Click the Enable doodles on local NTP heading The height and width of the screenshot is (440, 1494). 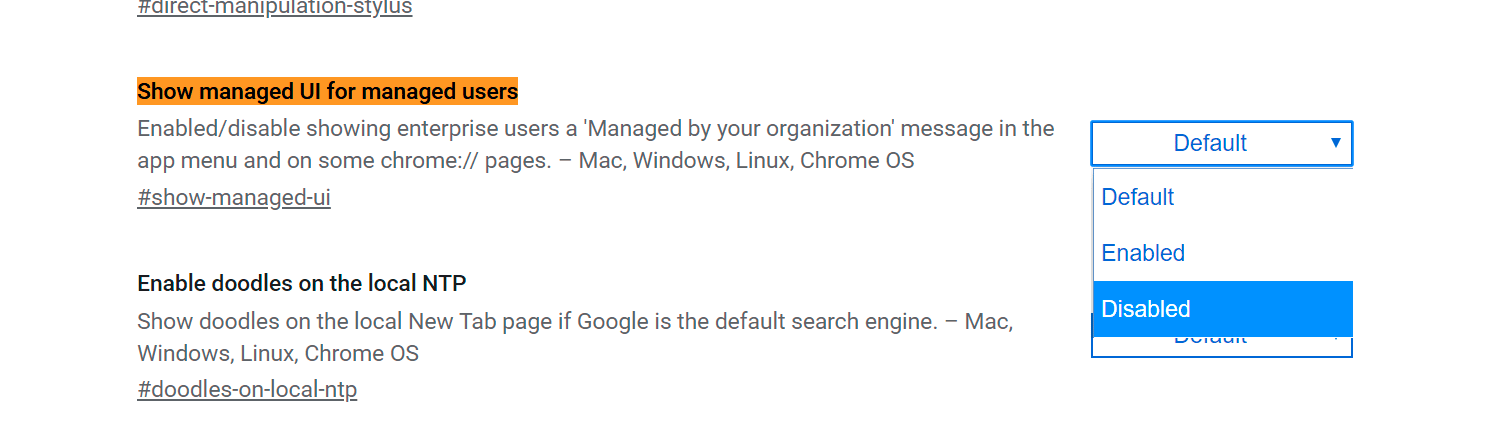302,283
